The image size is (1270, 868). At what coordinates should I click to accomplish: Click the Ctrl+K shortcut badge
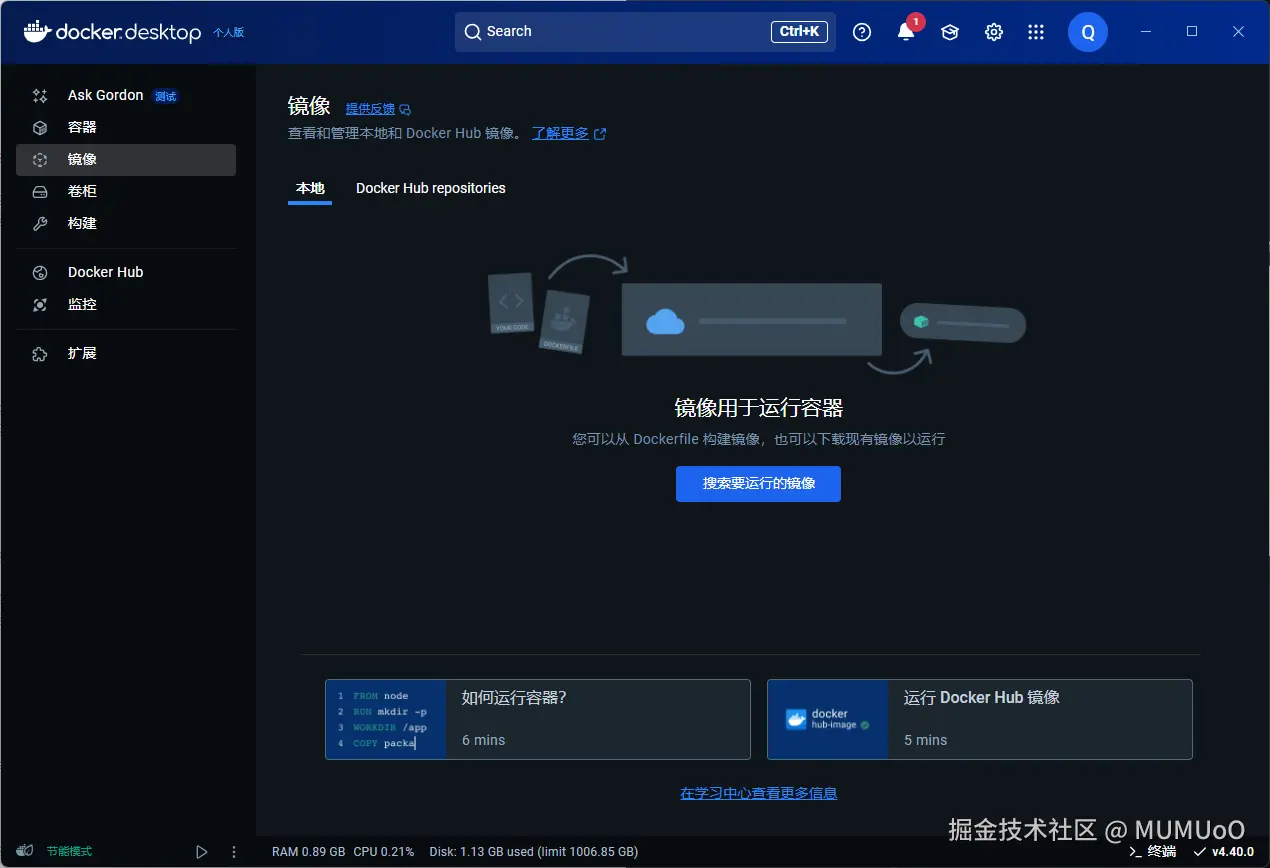pyautogui.click(x=799, y=32)
